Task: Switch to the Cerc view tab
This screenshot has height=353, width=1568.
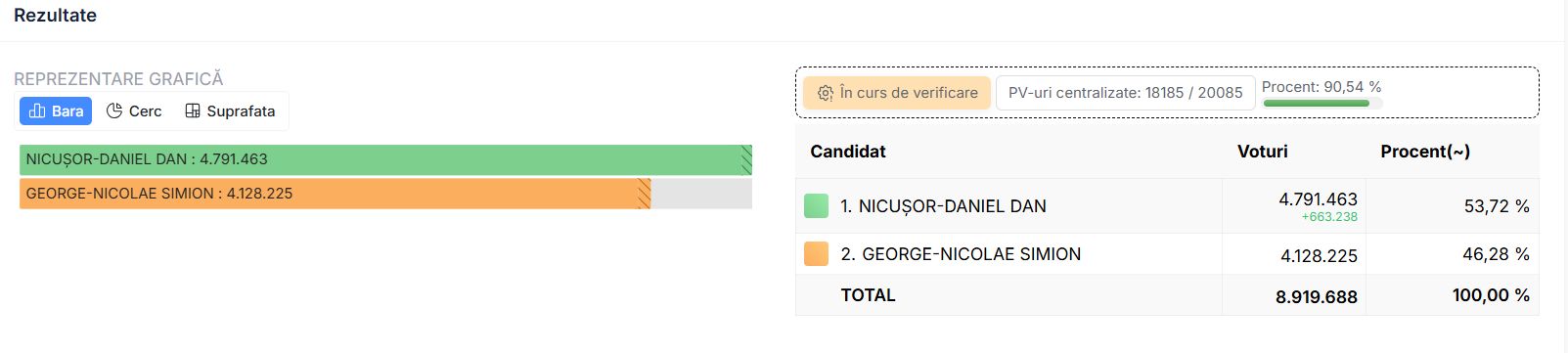Action: click(134, 111)
